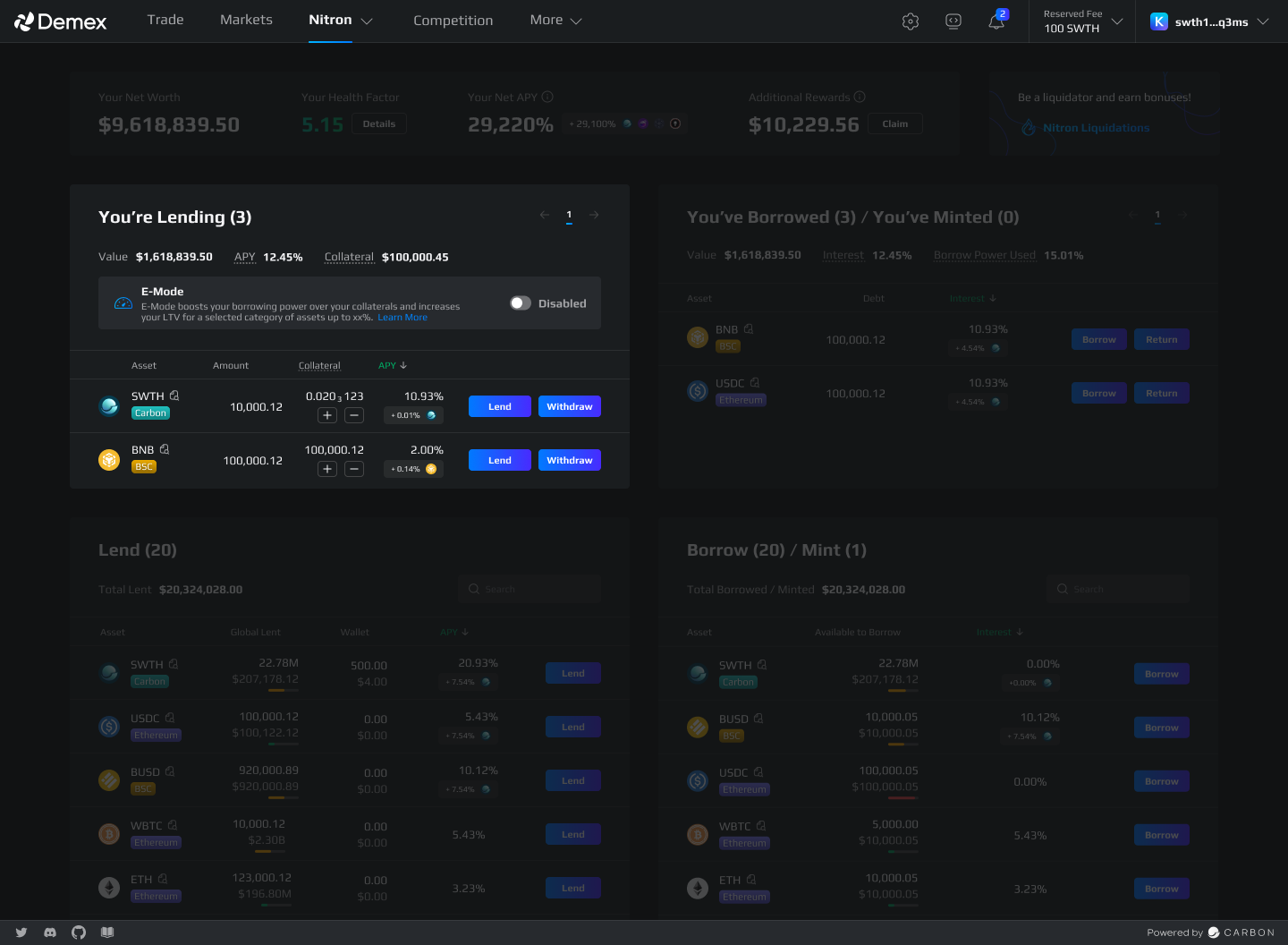Open the docs book icon in footer
The image size is (1288, 945).
(107, 932)
